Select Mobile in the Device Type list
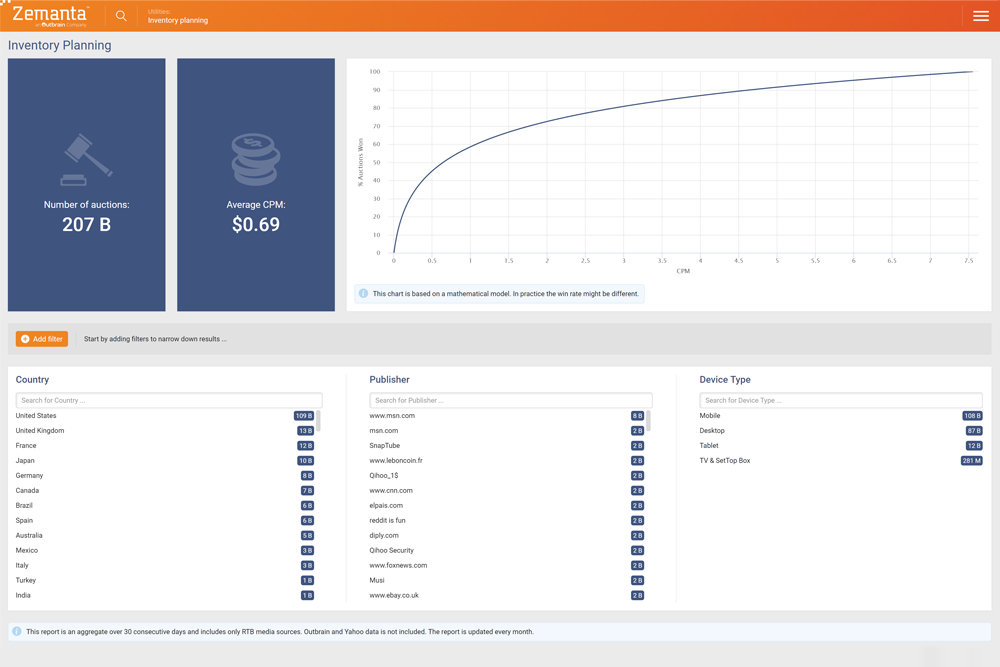 pyautogui.click(x=710, y=415)
